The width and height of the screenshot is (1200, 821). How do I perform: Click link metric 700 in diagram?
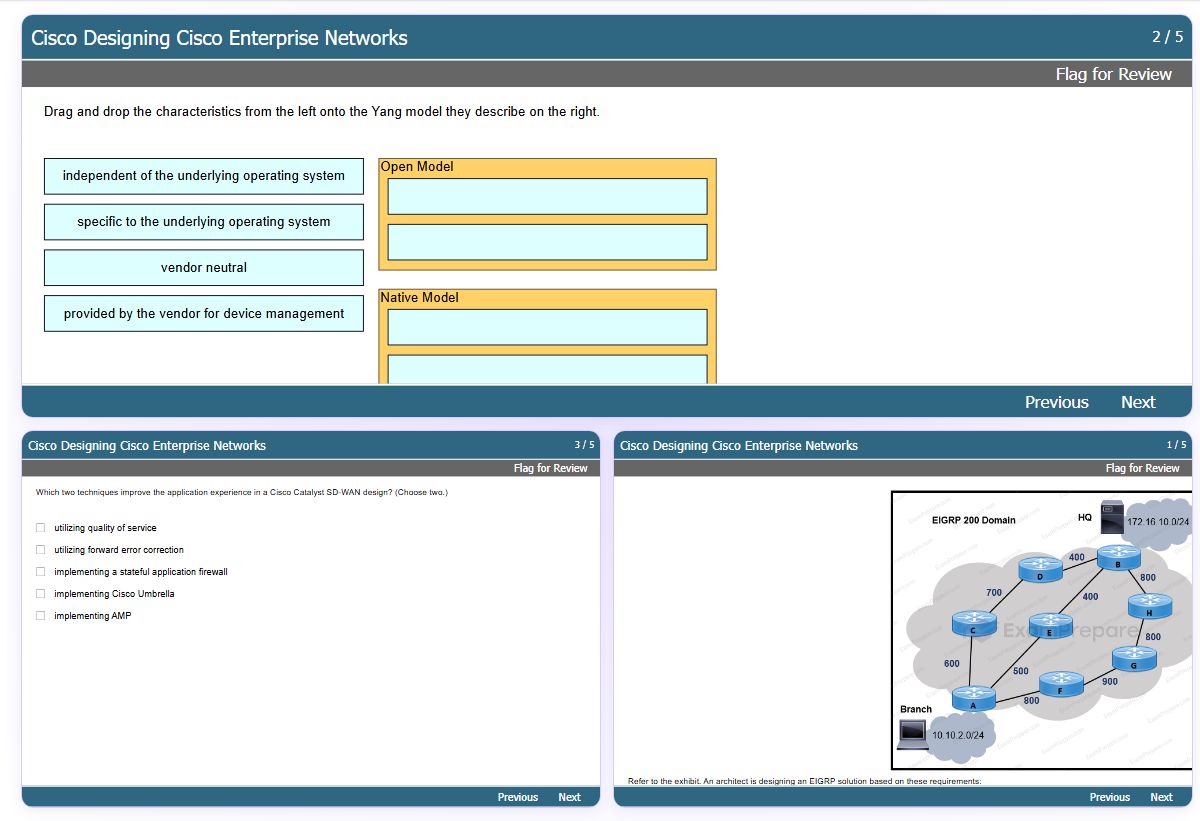tap(994, 593)
